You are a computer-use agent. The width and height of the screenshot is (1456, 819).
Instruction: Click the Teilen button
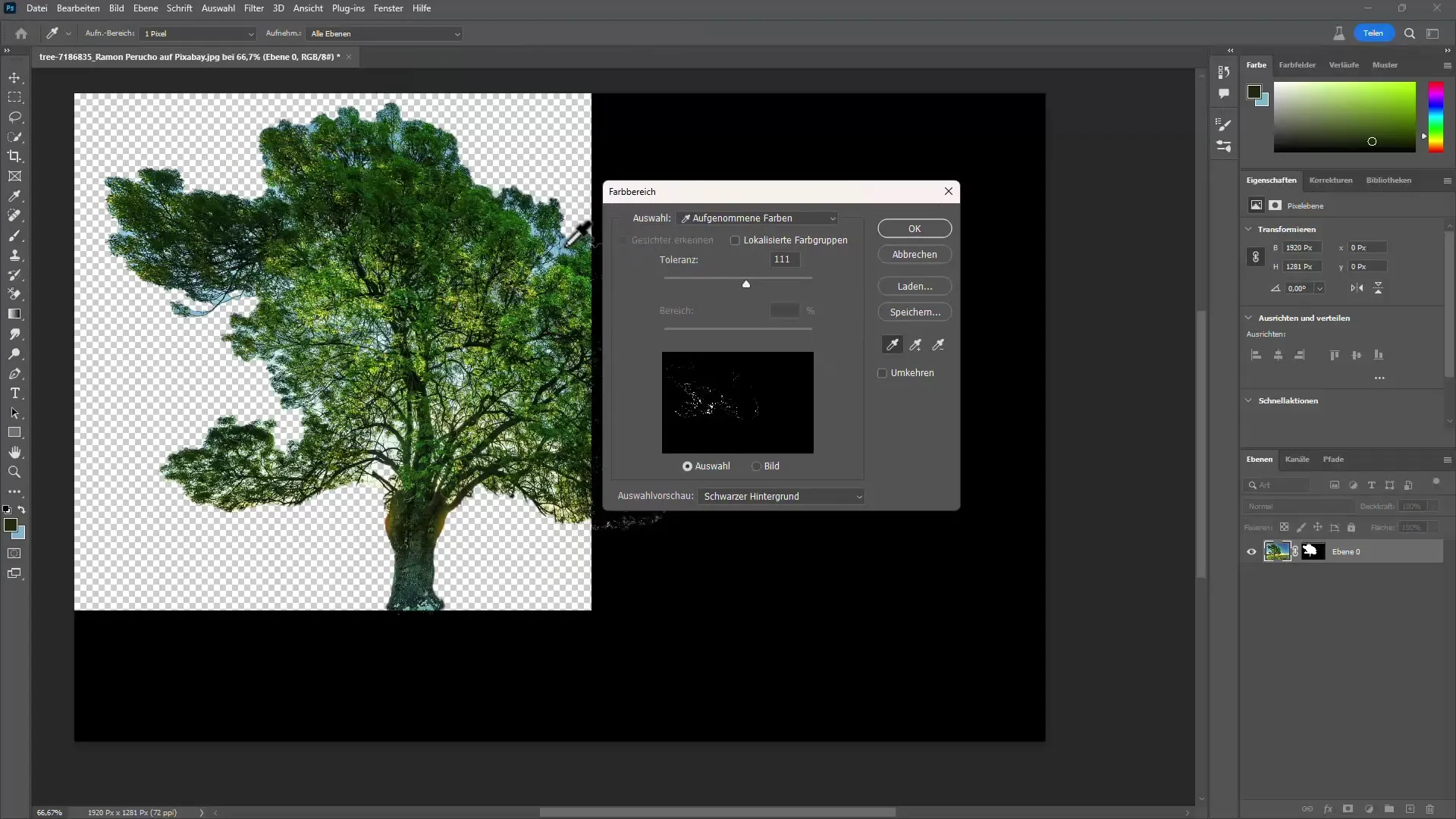coord(1373,33)
